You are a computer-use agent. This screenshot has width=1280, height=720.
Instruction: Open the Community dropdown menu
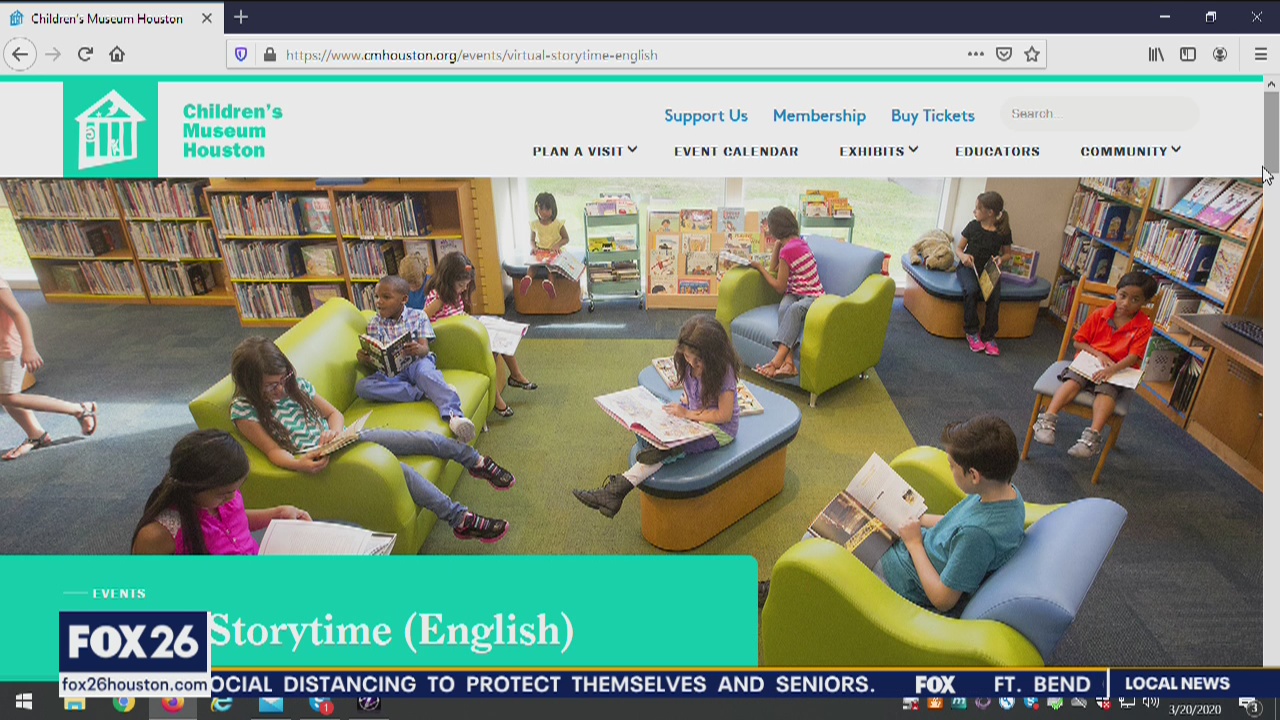click(1130, 151)
